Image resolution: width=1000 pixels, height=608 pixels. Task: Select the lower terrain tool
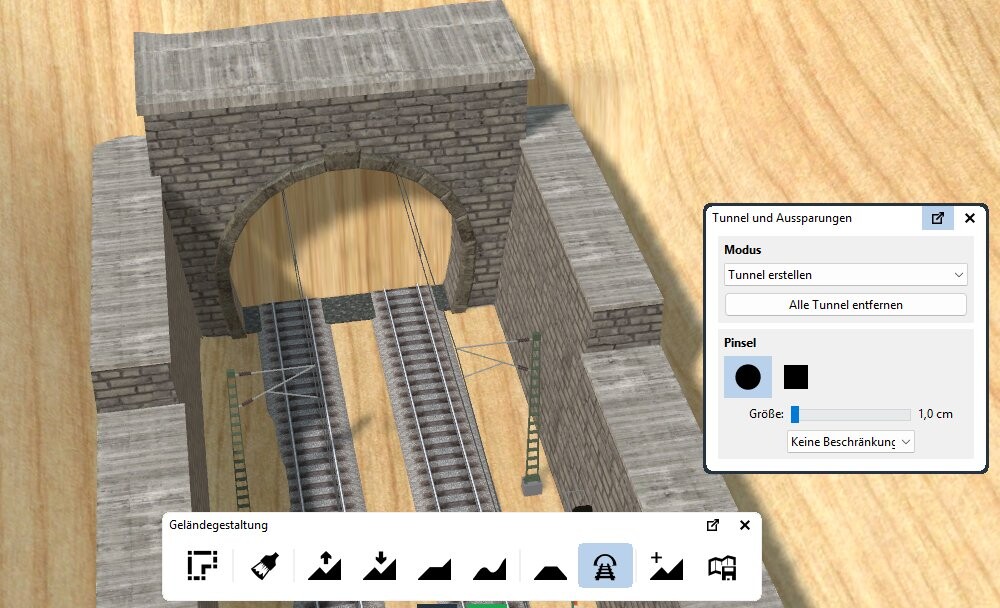(x=379, y=565)
